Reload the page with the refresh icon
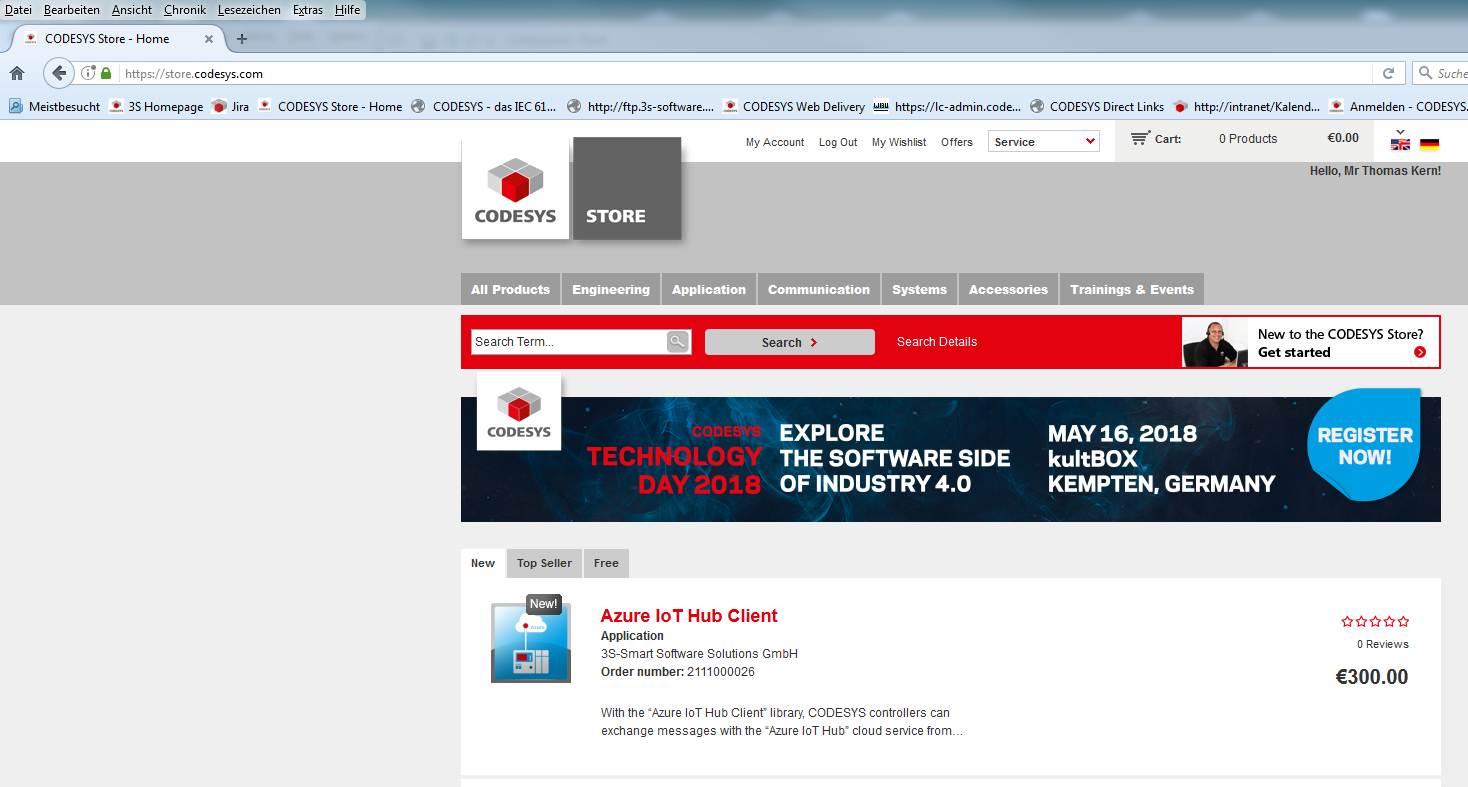 pos(1388,73)
